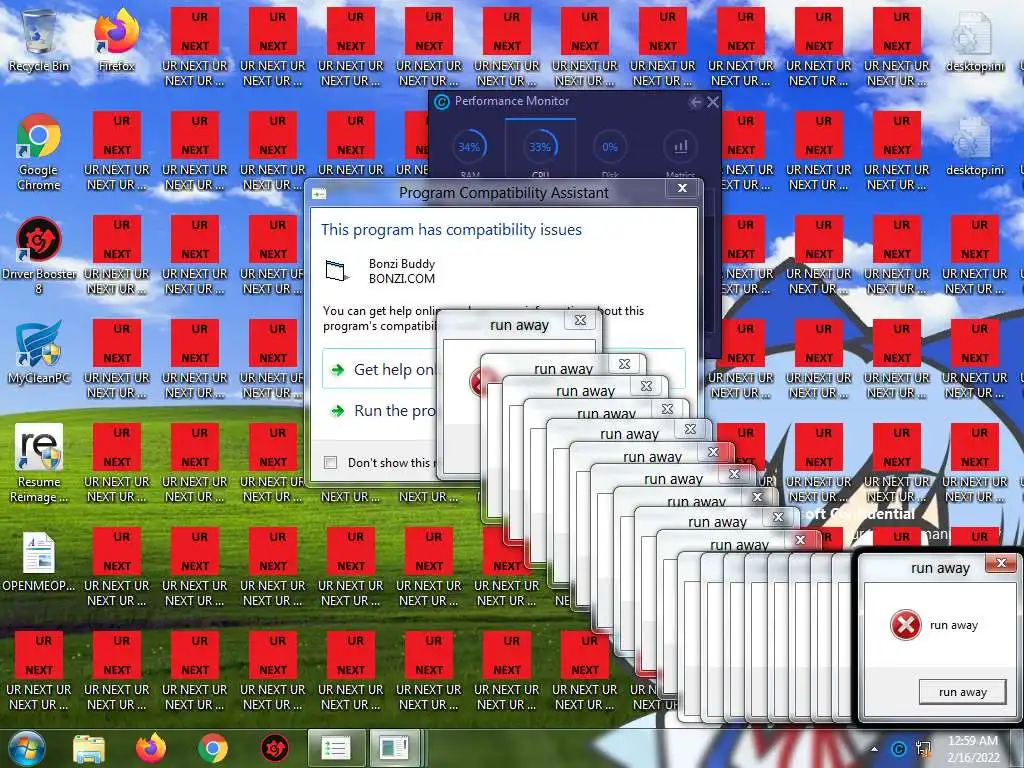Switch to the taskbar window with the list icon
Image resolution: width=1024 pixels, height=768 pixels.
(336, 748)
